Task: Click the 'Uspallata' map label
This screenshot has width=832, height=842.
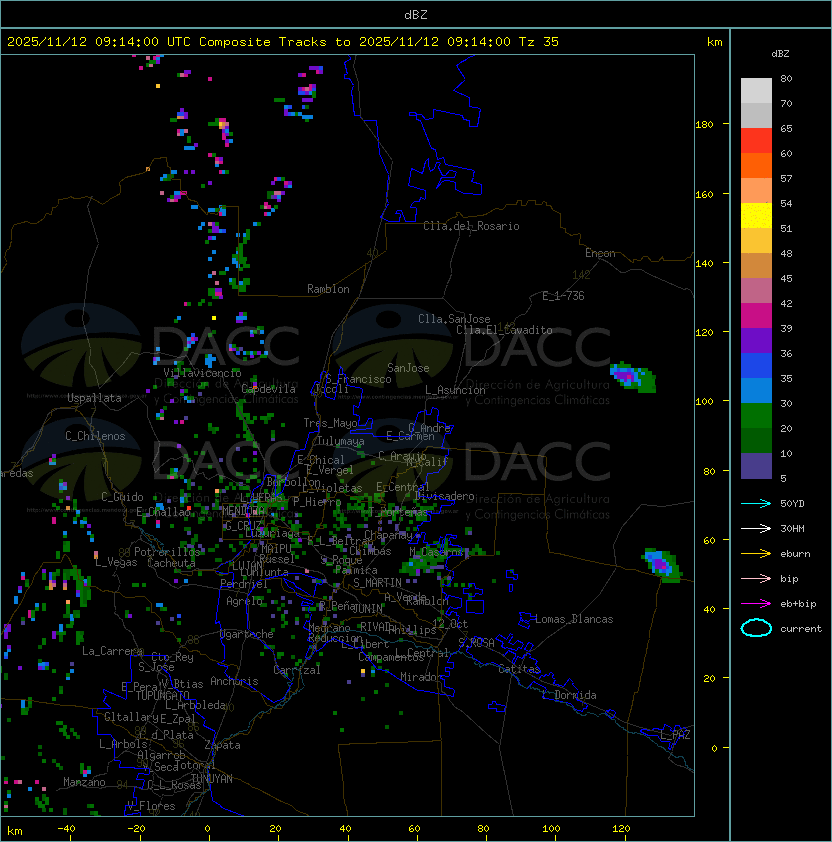Action: pos(94,398)
